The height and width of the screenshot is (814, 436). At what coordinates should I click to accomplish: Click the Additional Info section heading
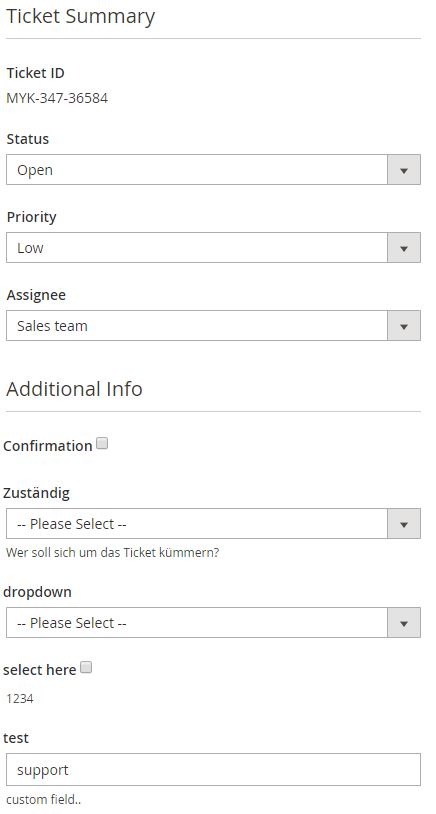pyautogui.click(x=74, y=389)
